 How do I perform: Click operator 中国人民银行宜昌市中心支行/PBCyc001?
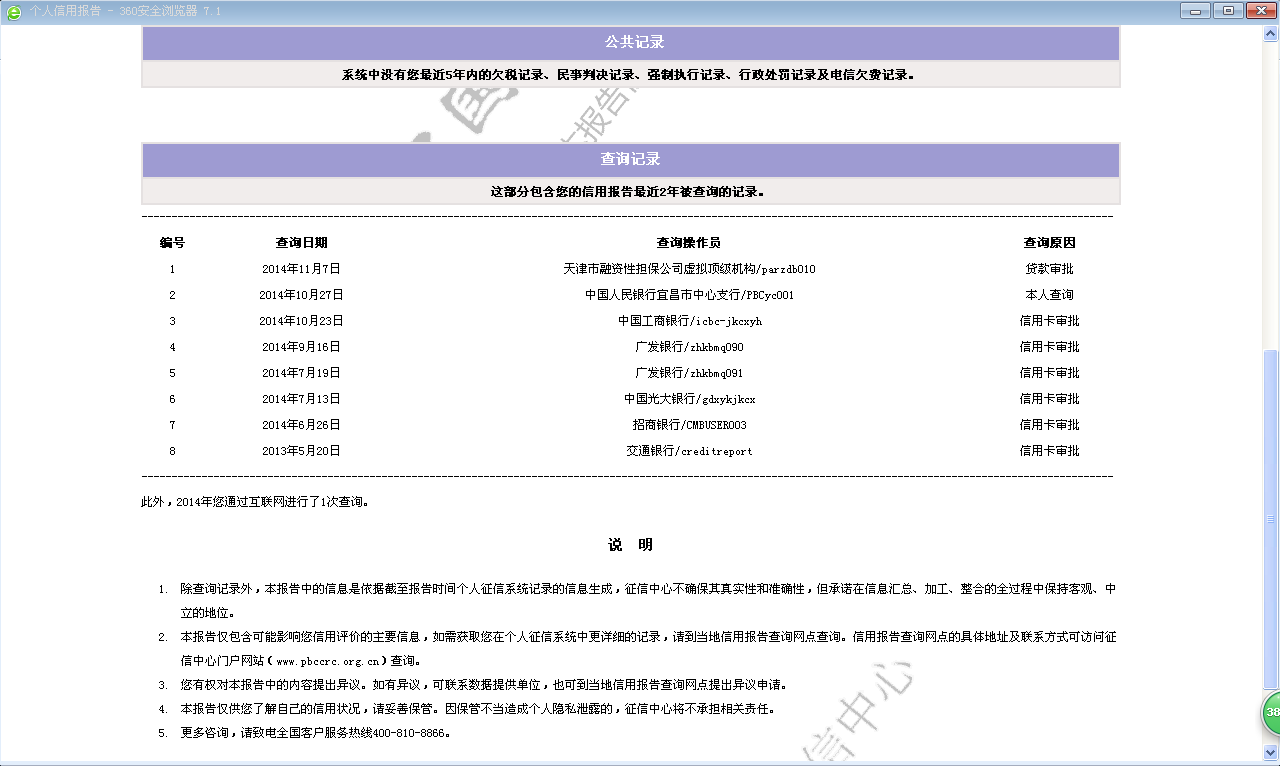pyautogui.click(x=690, y=295)
